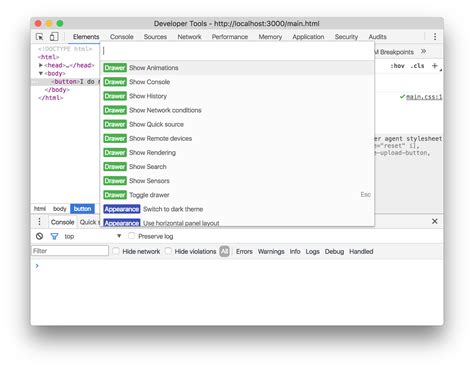
Task: Check the Hide violations checkbox
Action: 168,251
